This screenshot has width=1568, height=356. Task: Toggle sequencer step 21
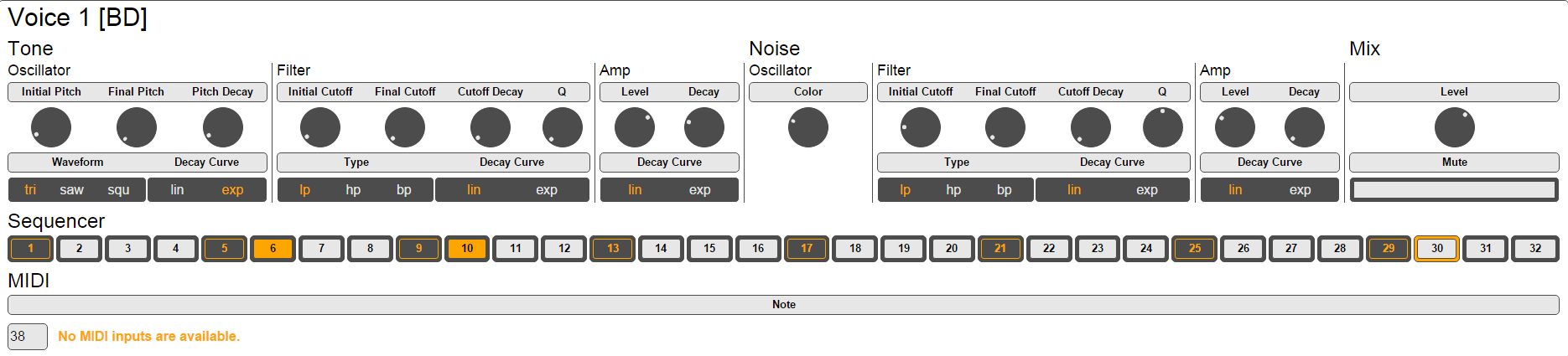tap(1000, 249)
